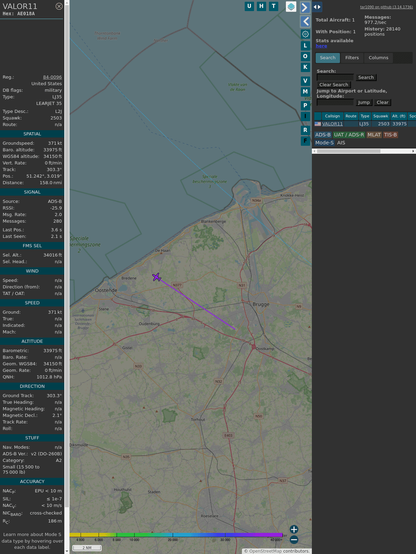
Task: Click the FMS SEL section header
Action: pos(32,246)
